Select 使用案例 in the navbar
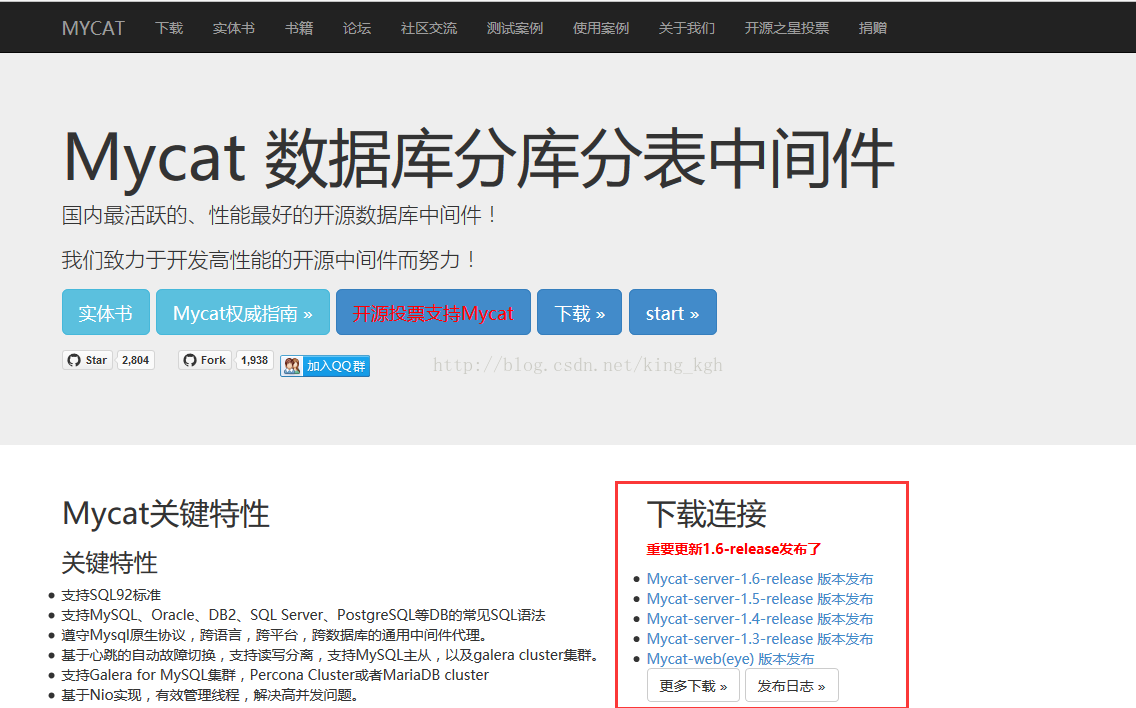This screenshot has width=1136, height=708. point(601,28)
